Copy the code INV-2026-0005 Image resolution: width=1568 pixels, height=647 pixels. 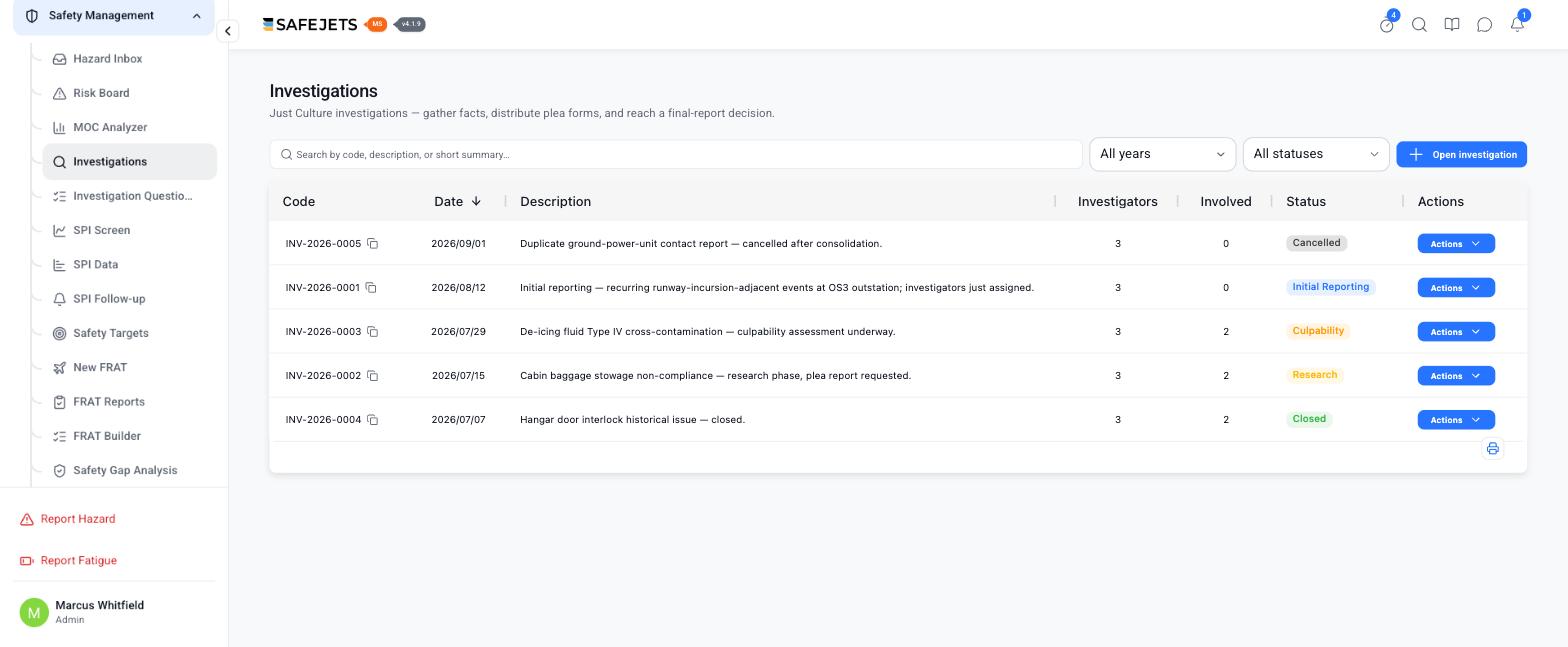pos(372,244)
